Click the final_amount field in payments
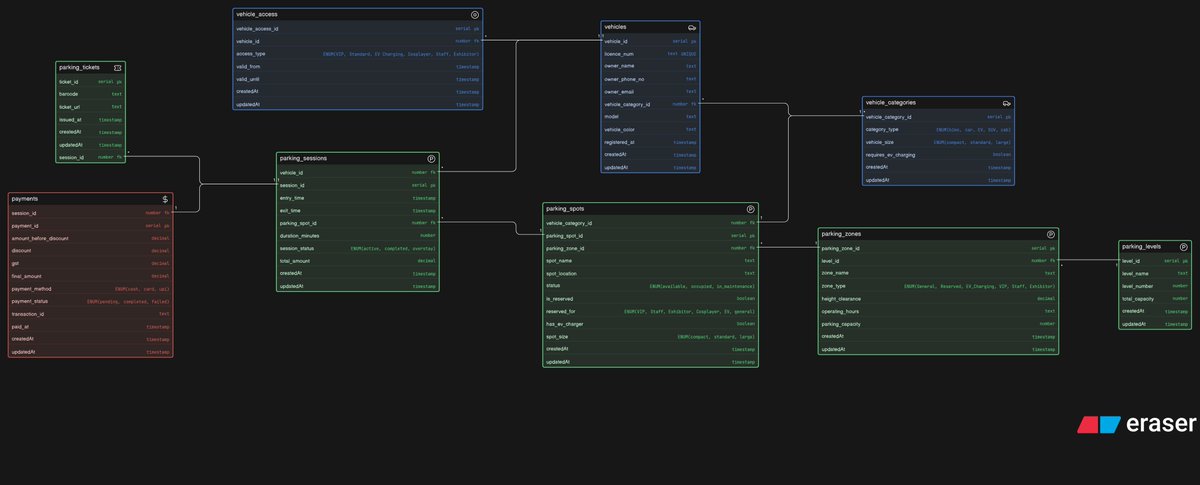 (90, 276)
